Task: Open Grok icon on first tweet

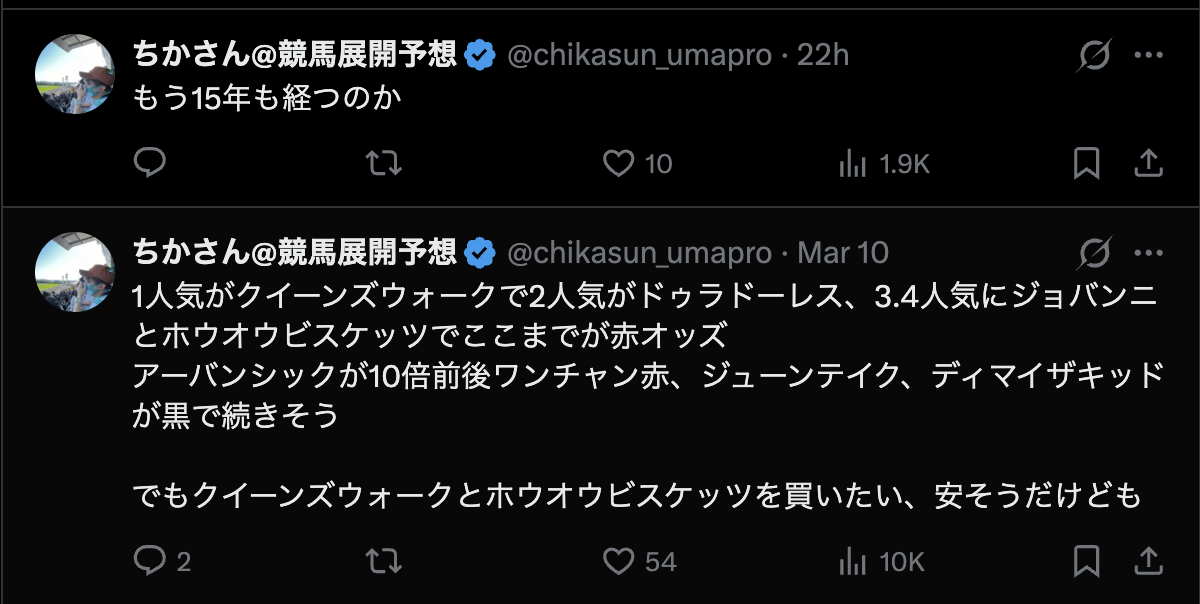Action: 1094,56
